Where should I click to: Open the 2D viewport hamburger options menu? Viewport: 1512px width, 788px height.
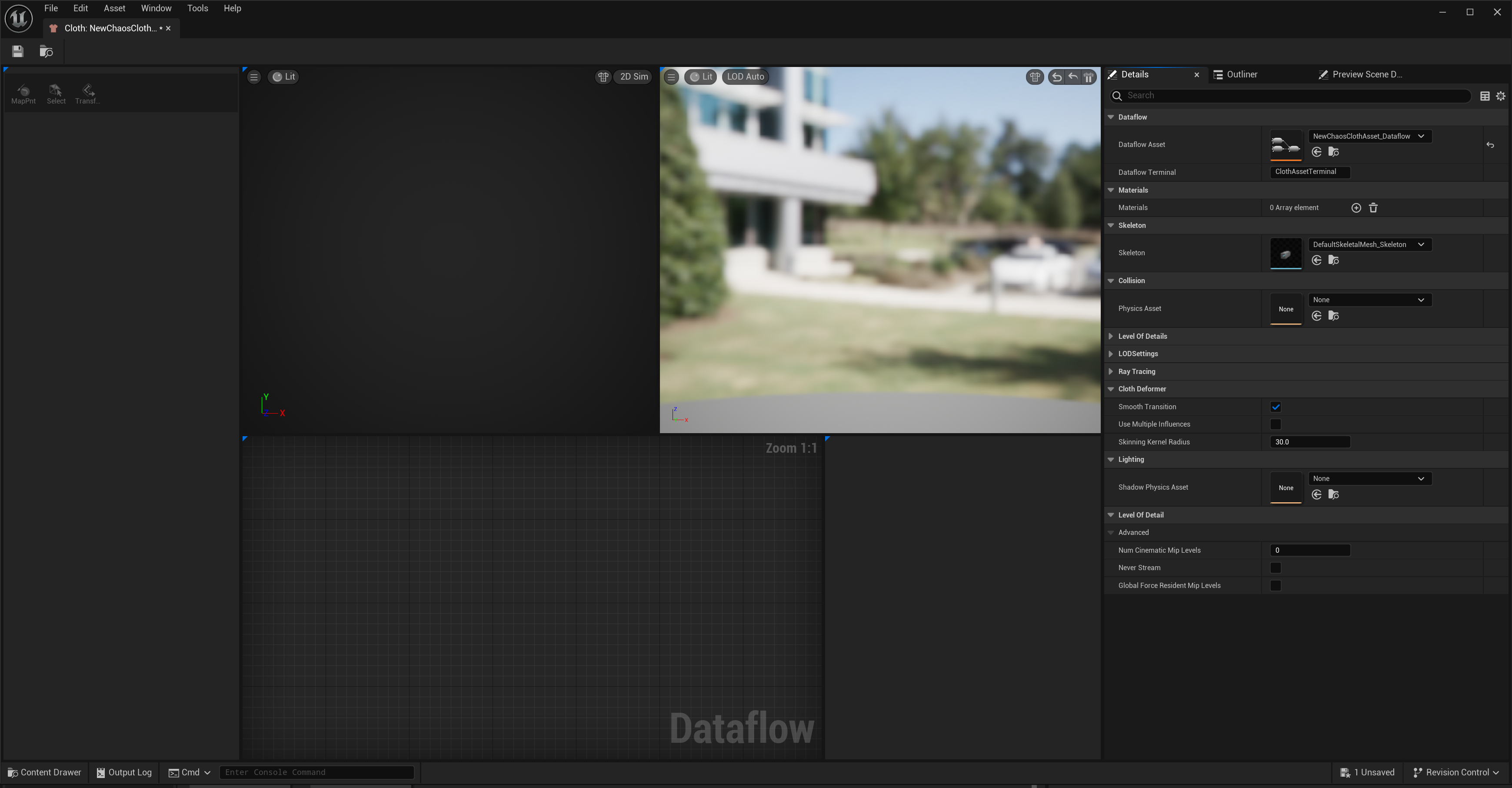click(x=253, y=77)
